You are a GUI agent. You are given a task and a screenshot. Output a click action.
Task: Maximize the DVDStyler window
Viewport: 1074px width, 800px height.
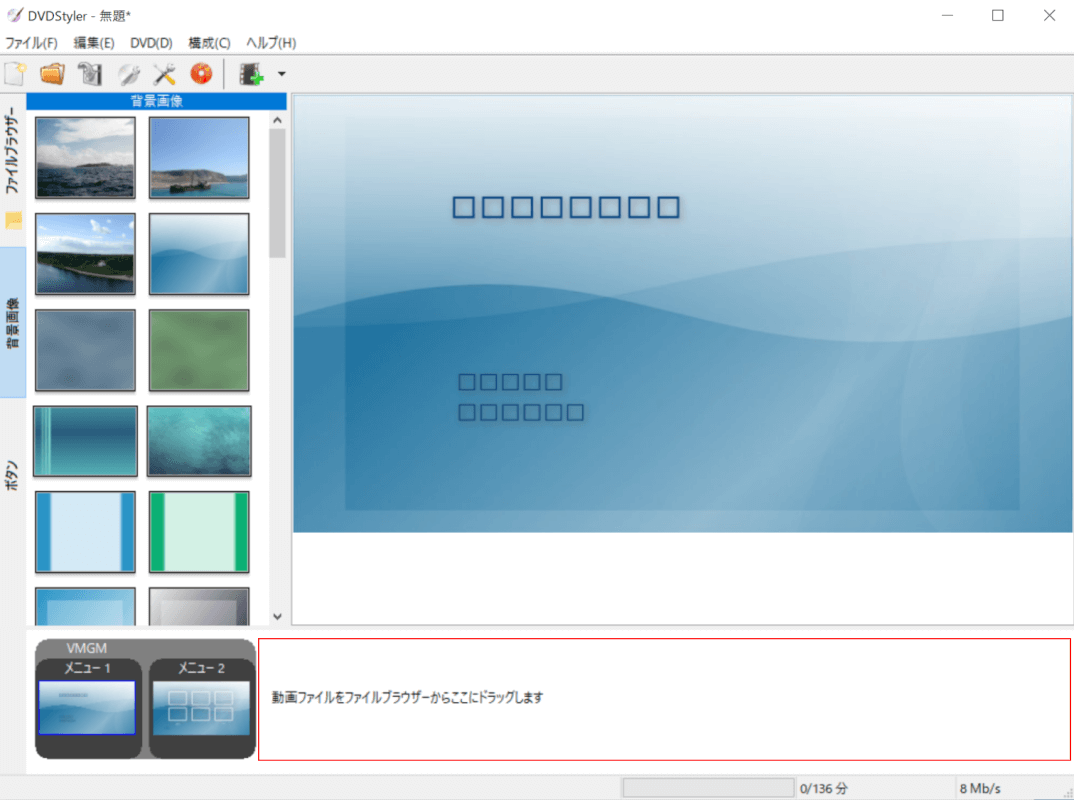point(998,15)
